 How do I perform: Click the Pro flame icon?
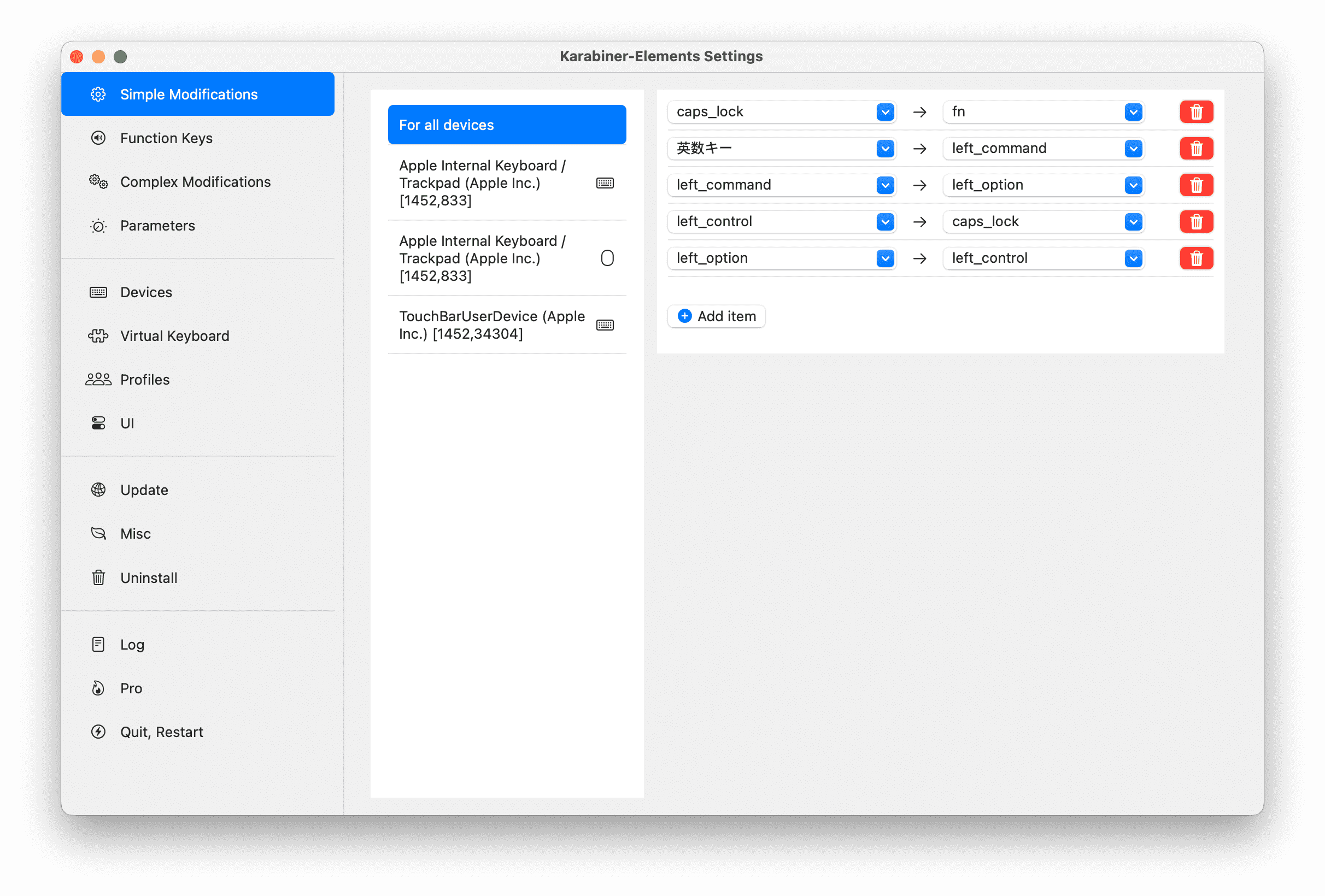[x=98, y=688]
